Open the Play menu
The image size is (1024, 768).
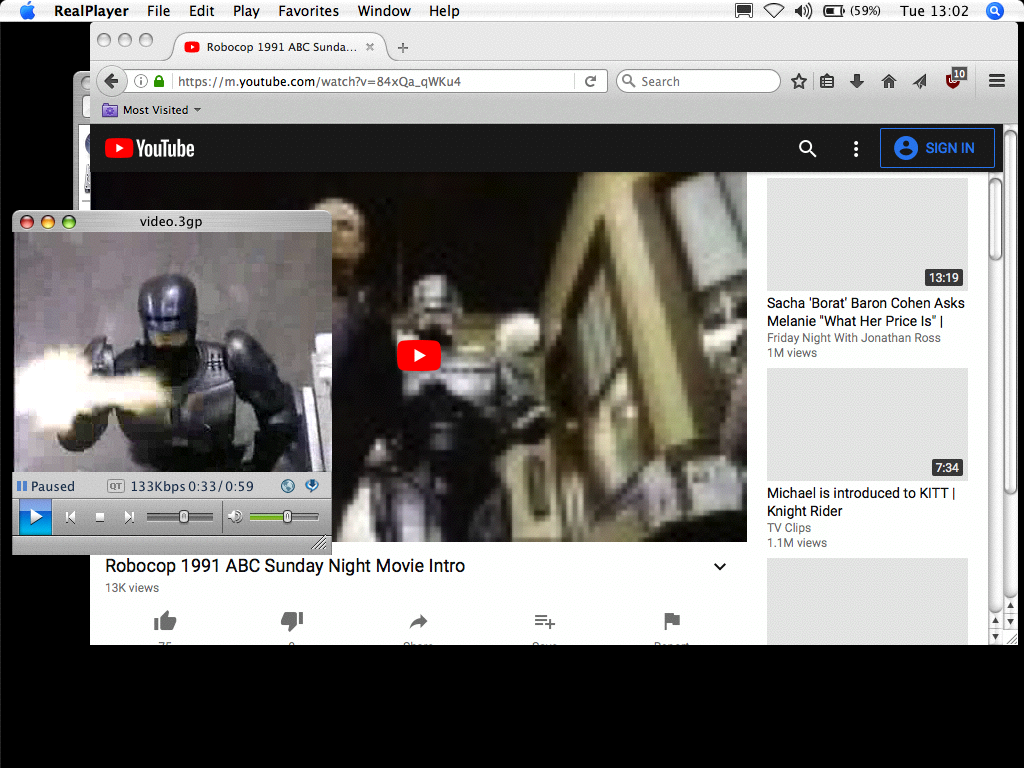tap(246, 10)
